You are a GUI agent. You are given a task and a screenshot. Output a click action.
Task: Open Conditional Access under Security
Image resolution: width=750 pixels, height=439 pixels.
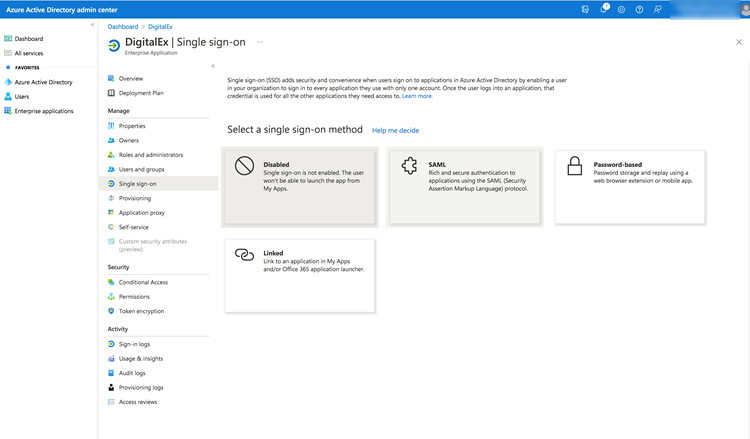click(x=143, y=282)
